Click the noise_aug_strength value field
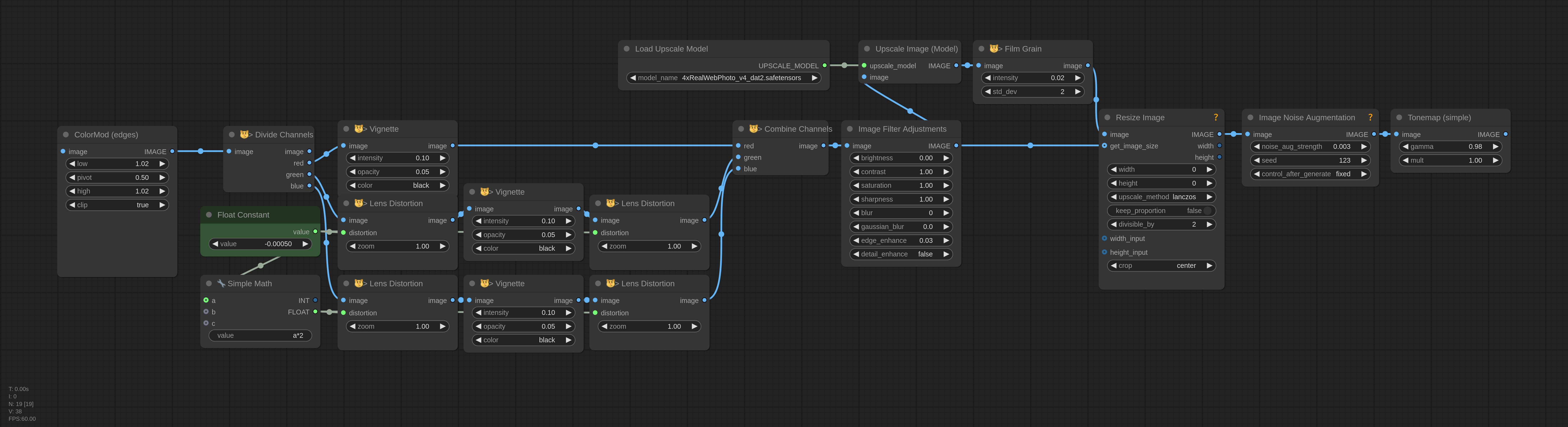This screenshot has height=427, width=1568. click(x=1310, y=147)
